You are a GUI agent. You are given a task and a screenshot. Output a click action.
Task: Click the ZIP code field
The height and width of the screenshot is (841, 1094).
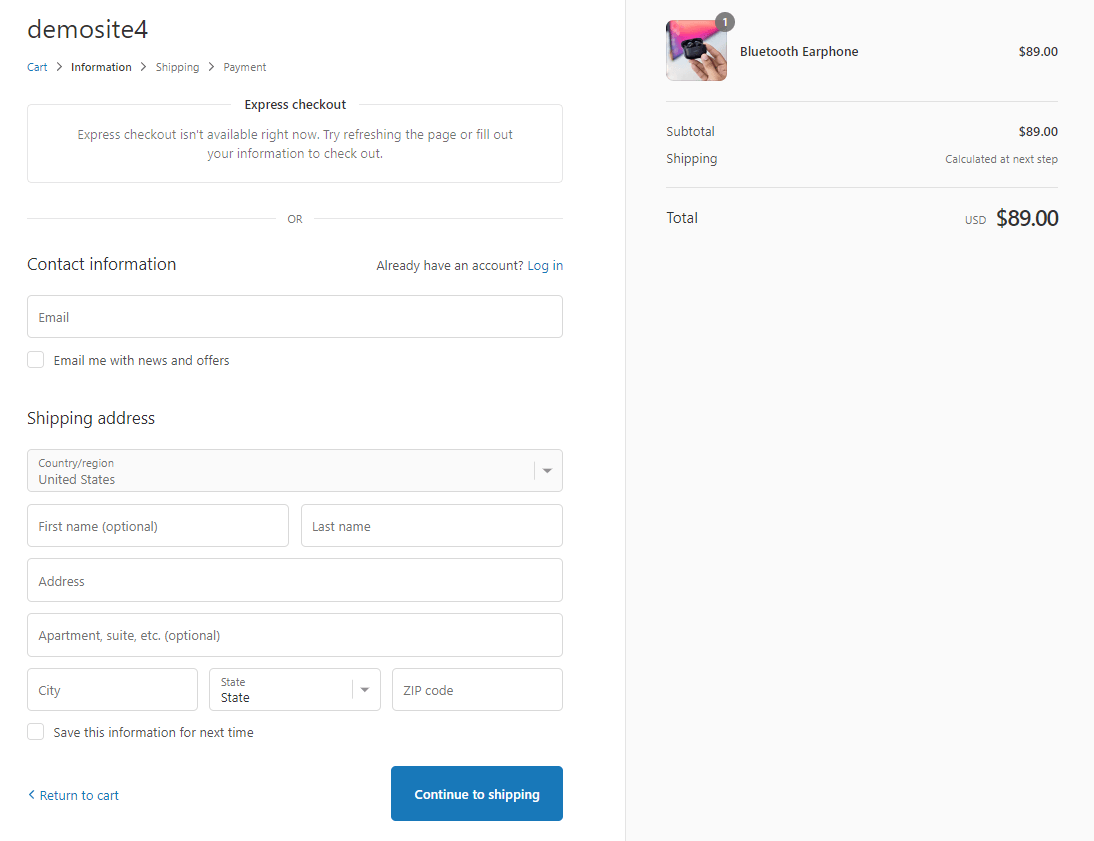(x=477, y=690)
